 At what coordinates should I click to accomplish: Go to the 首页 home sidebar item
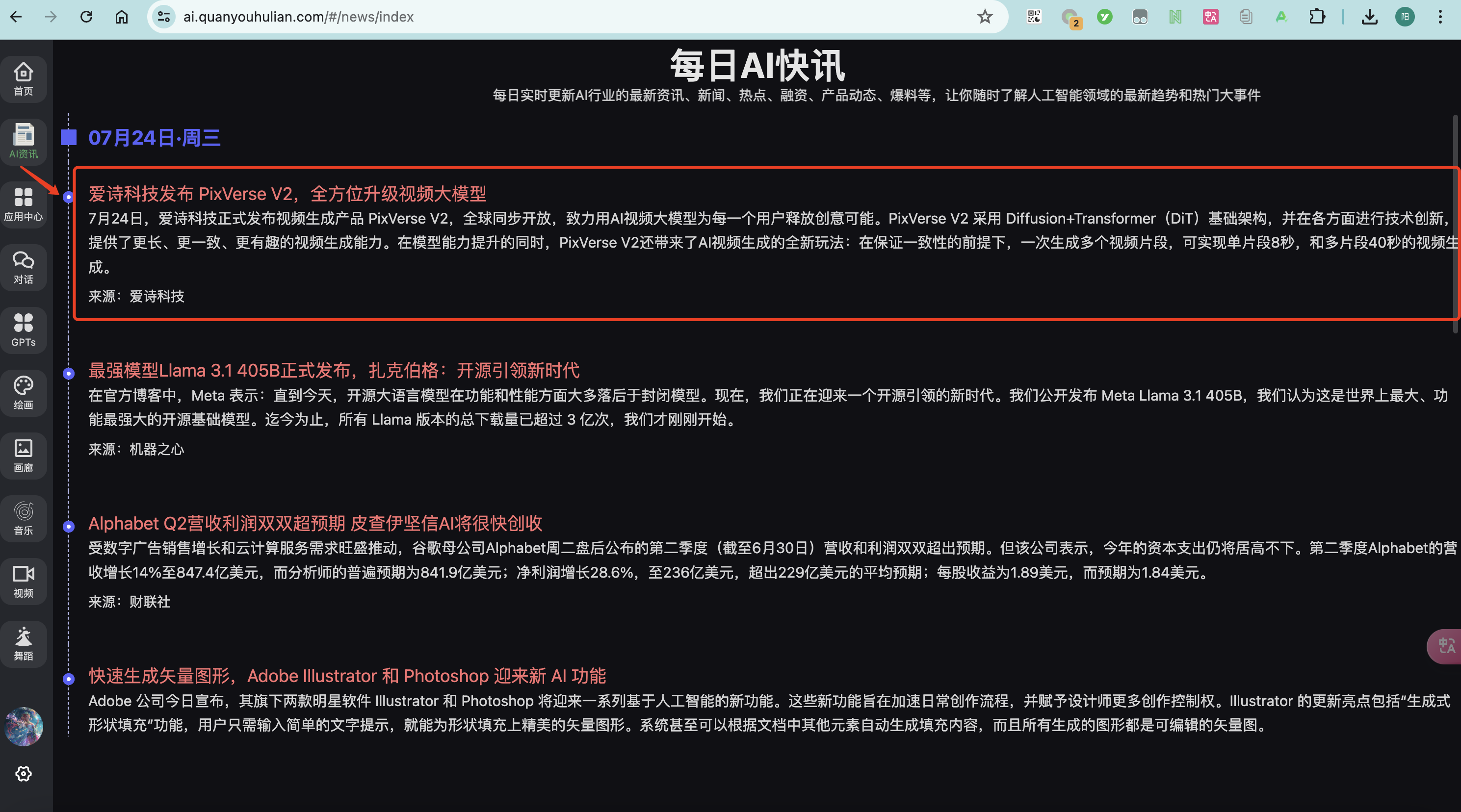point(23,79)
